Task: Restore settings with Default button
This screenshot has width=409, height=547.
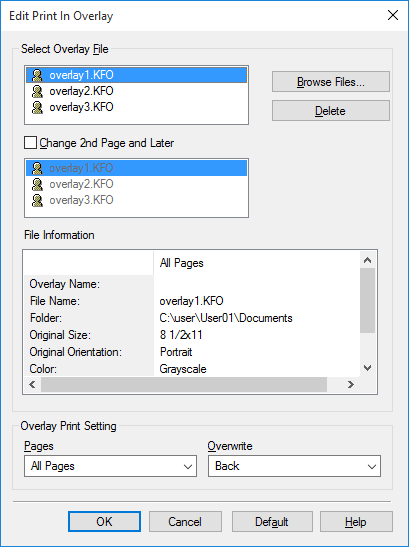Action: coord(272,522)
